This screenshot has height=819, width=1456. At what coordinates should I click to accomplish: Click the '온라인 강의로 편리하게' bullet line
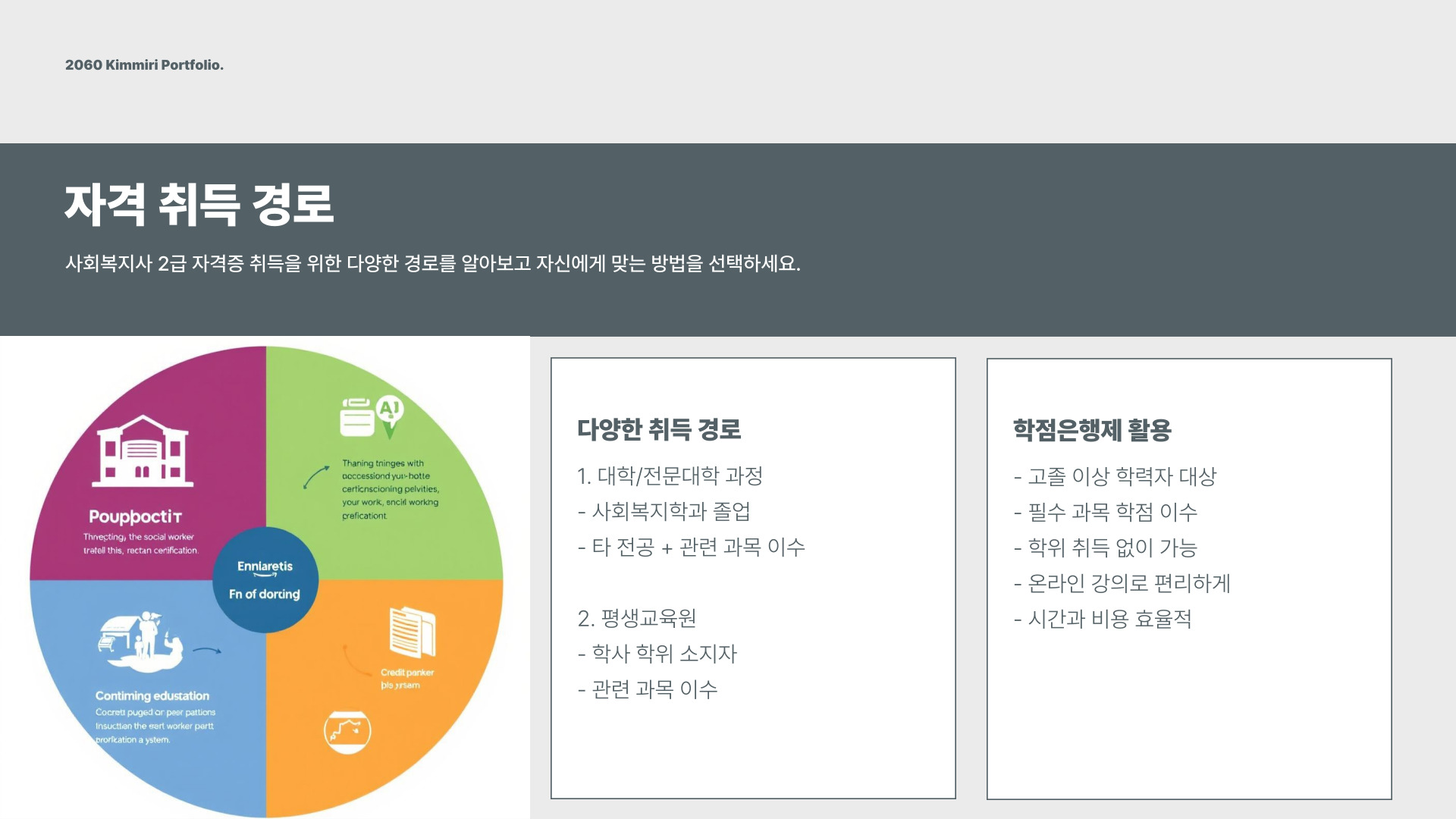(1122, 583)
